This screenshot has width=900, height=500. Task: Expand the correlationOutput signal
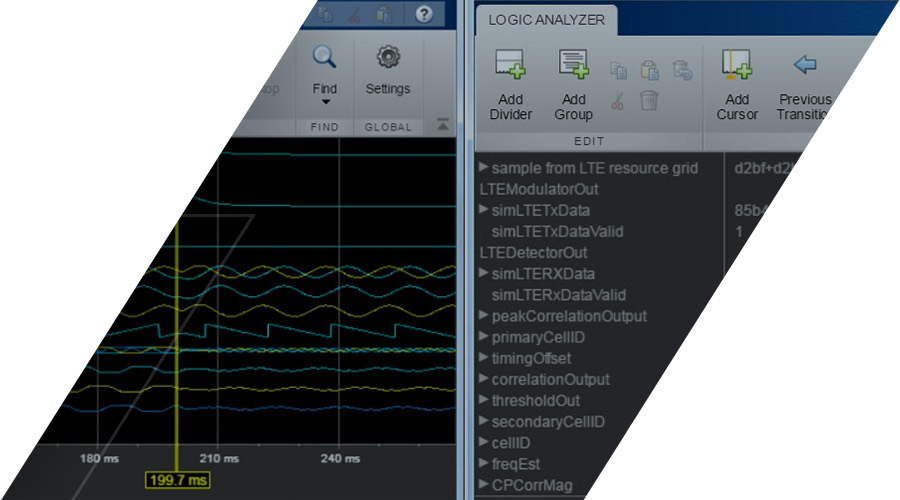tap(484, 378)
